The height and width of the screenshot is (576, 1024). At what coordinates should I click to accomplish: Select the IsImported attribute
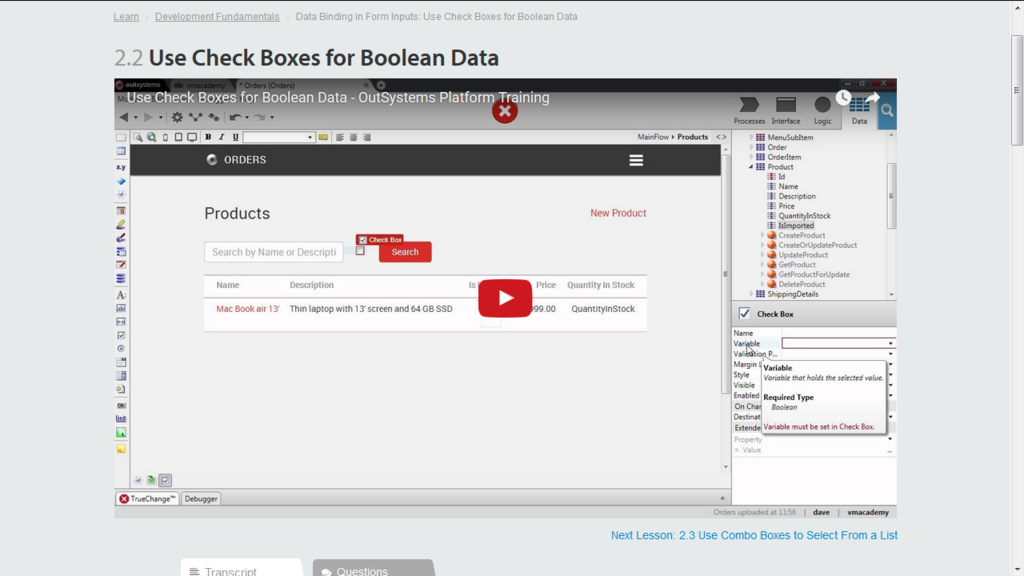(795, 225)
